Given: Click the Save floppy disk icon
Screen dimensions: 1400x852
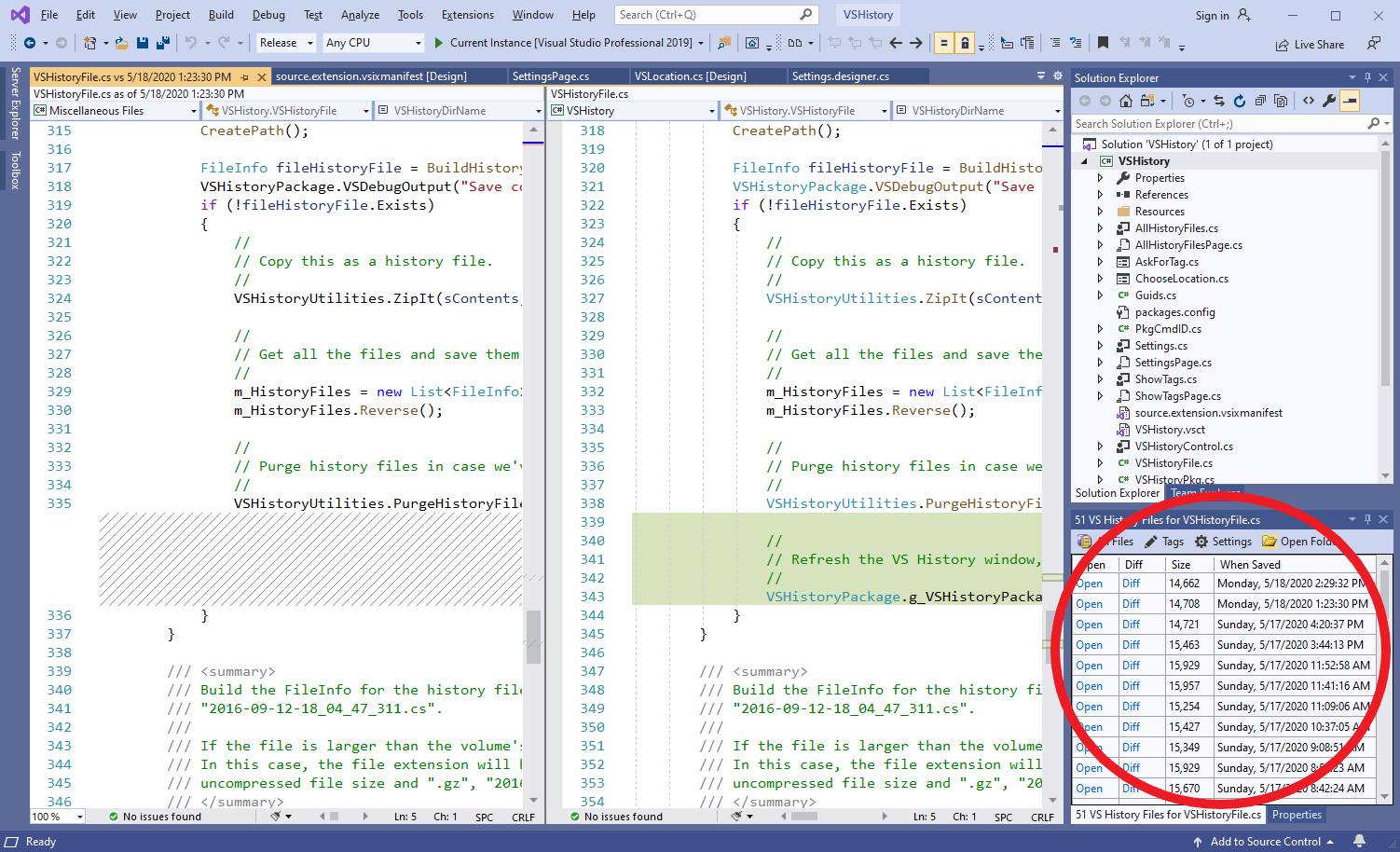Looking at the screenshot, I should click(x=143, y=43).
